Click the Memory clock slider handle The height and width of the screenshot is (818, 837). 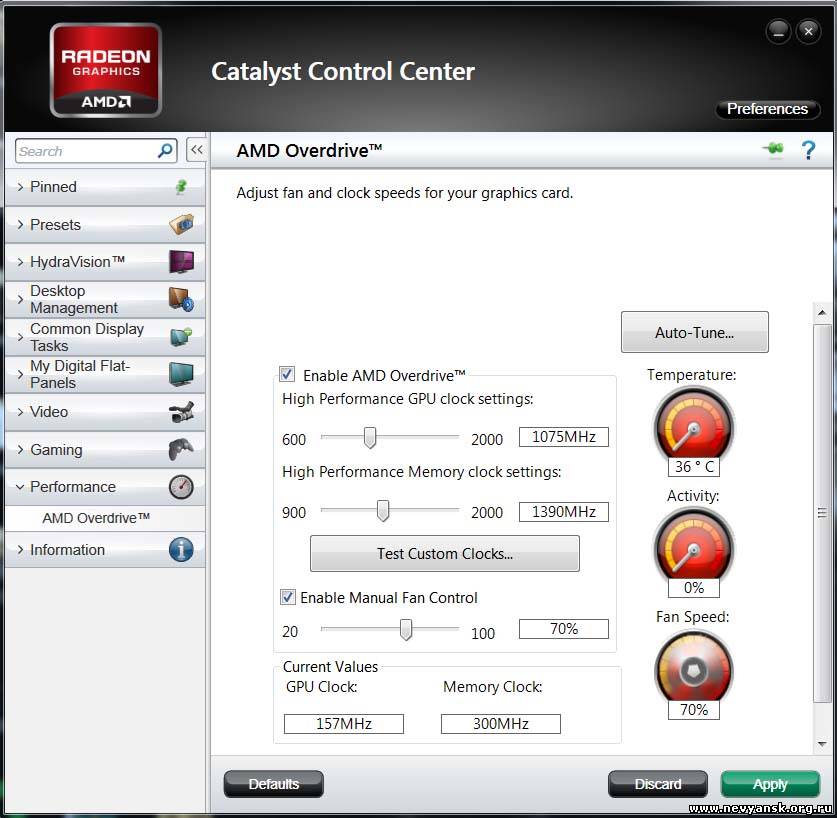(x=383, y=511)
